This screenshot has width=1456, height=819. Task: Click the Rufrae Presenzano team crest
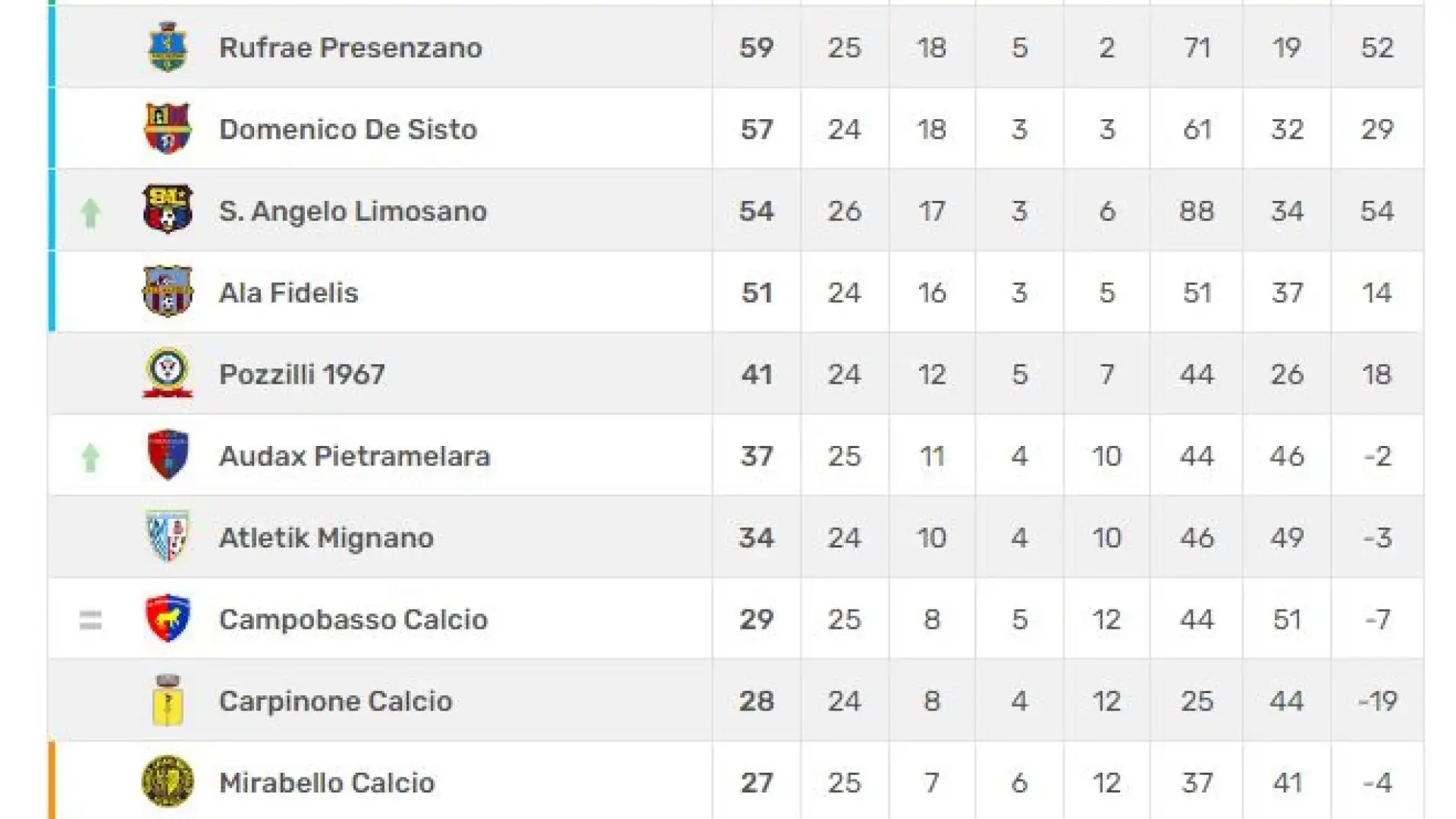pyautogui.click(x=168, y=47)
